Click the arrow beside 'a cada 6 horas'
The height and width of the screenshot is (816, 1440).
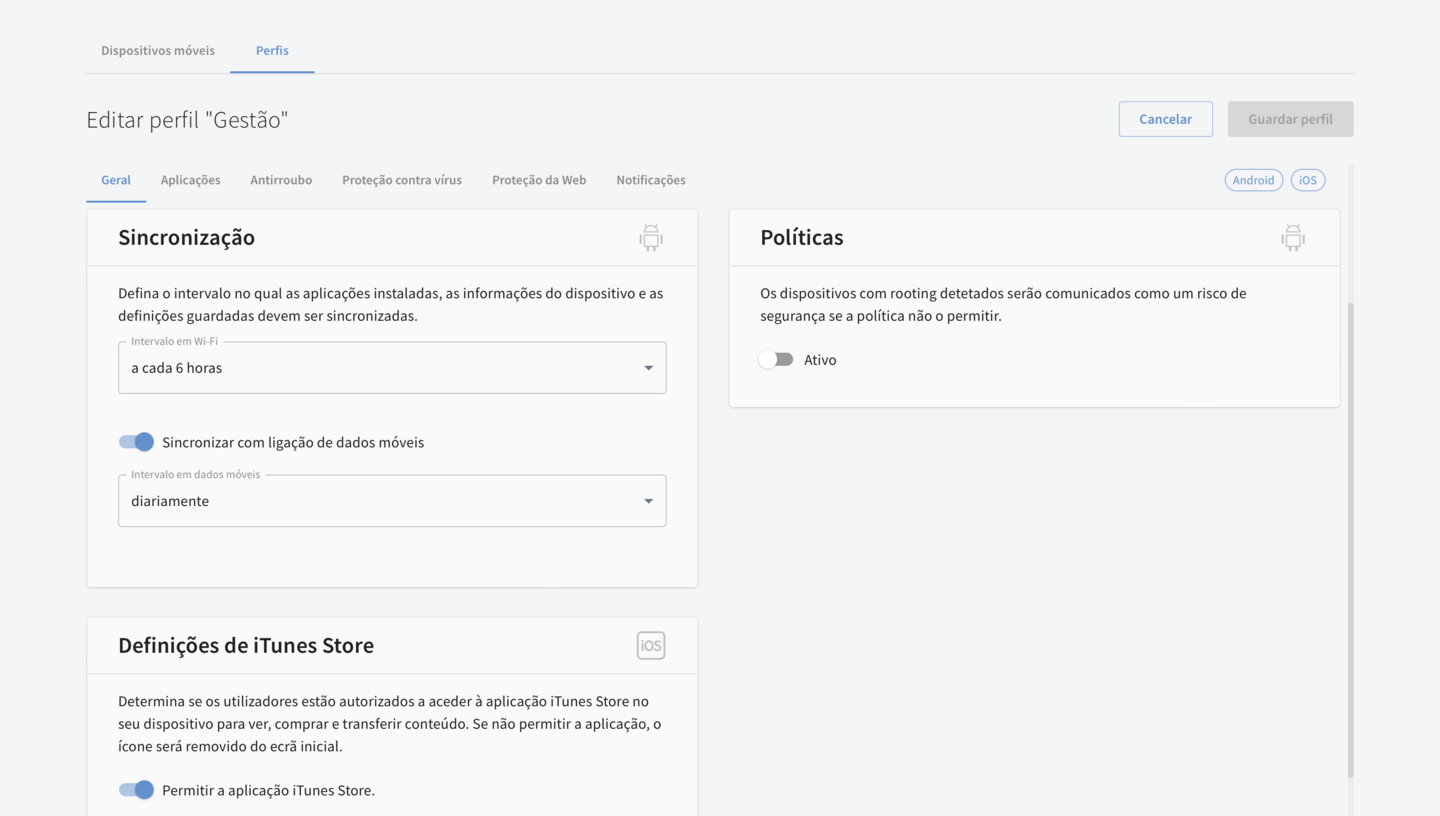pyautogui.click(x=648, y=368)
